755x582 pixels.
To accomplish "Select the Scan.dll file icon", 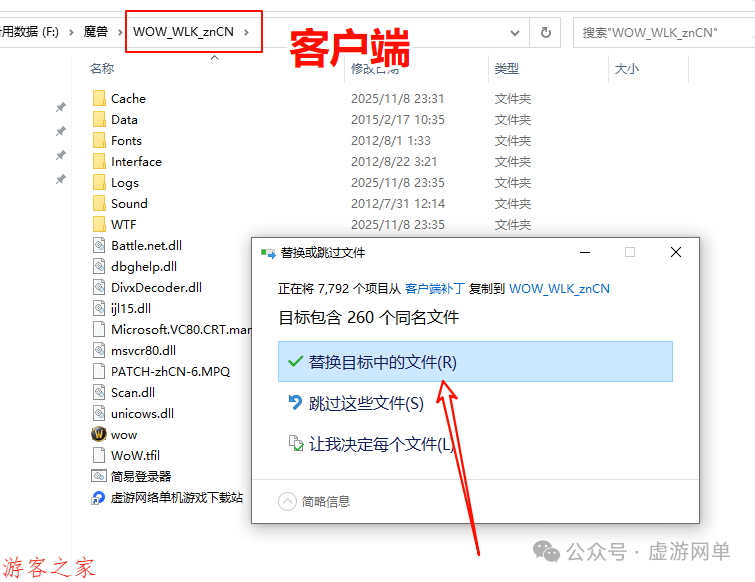I will [99, 392].
